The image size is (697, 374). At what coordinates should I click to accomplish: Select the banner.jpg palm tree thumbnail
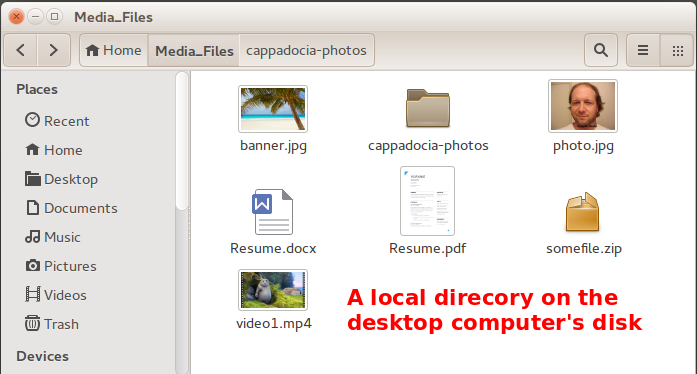pyautogui.click(x=273, y=109)
